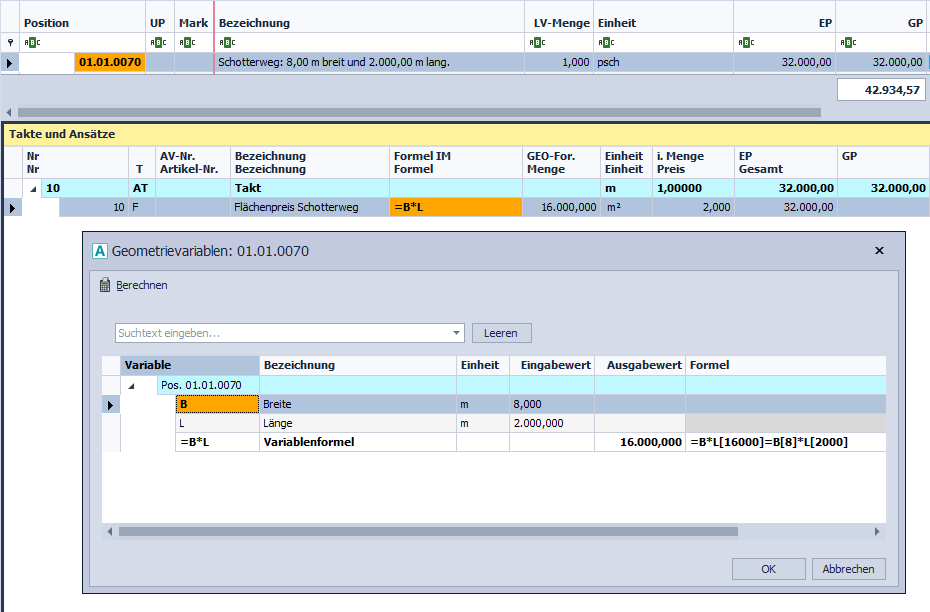The image size is (930, 612).
Task: Click the Berechnen calculator icon
Action: tap(105, 286)
